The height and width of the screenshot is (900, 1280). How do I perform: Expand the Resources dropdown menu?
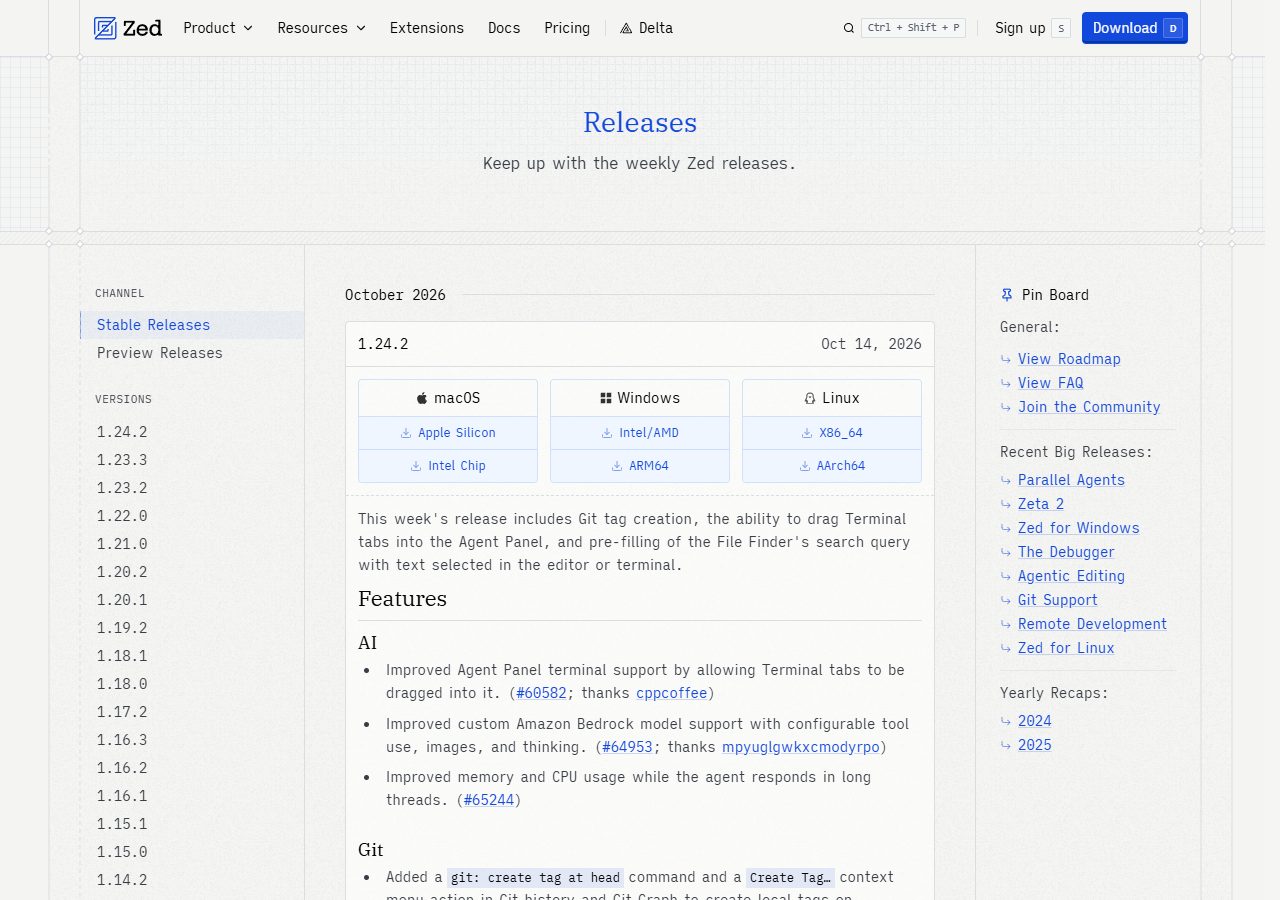322,28
